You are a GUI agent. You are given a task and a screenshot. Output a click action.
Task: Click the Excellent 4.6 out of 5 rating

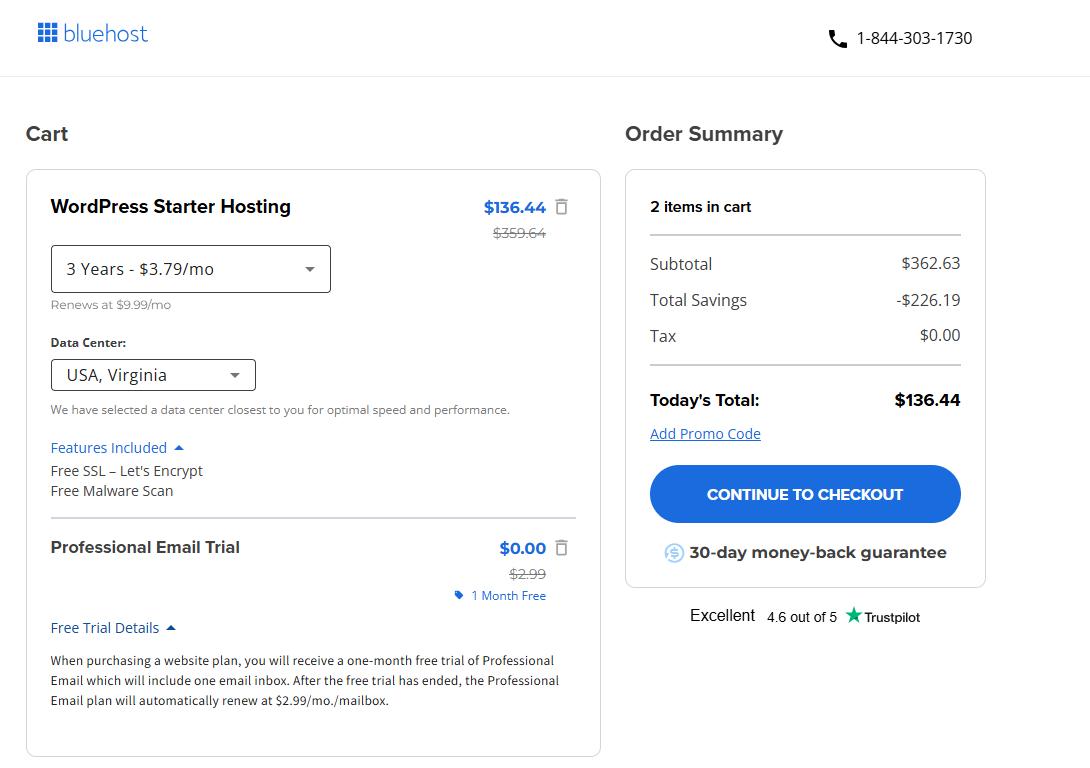(x=763, y=616)
